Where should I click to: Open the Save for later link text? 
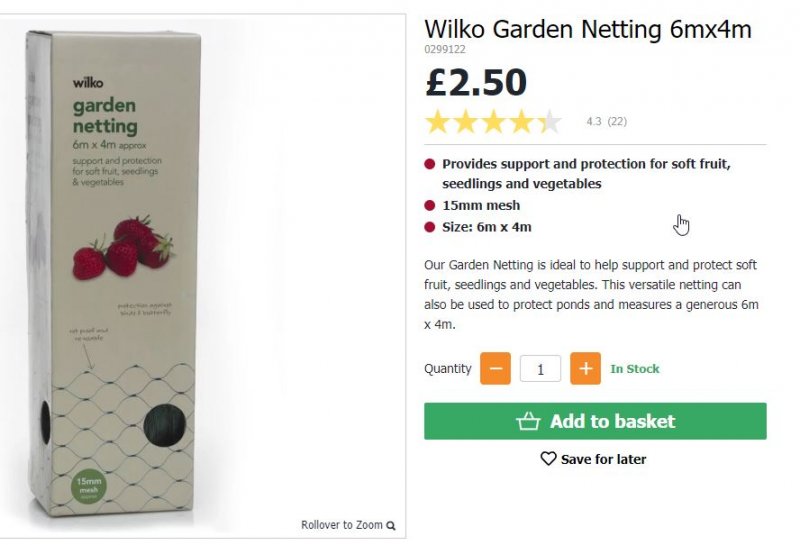point(603,459)
